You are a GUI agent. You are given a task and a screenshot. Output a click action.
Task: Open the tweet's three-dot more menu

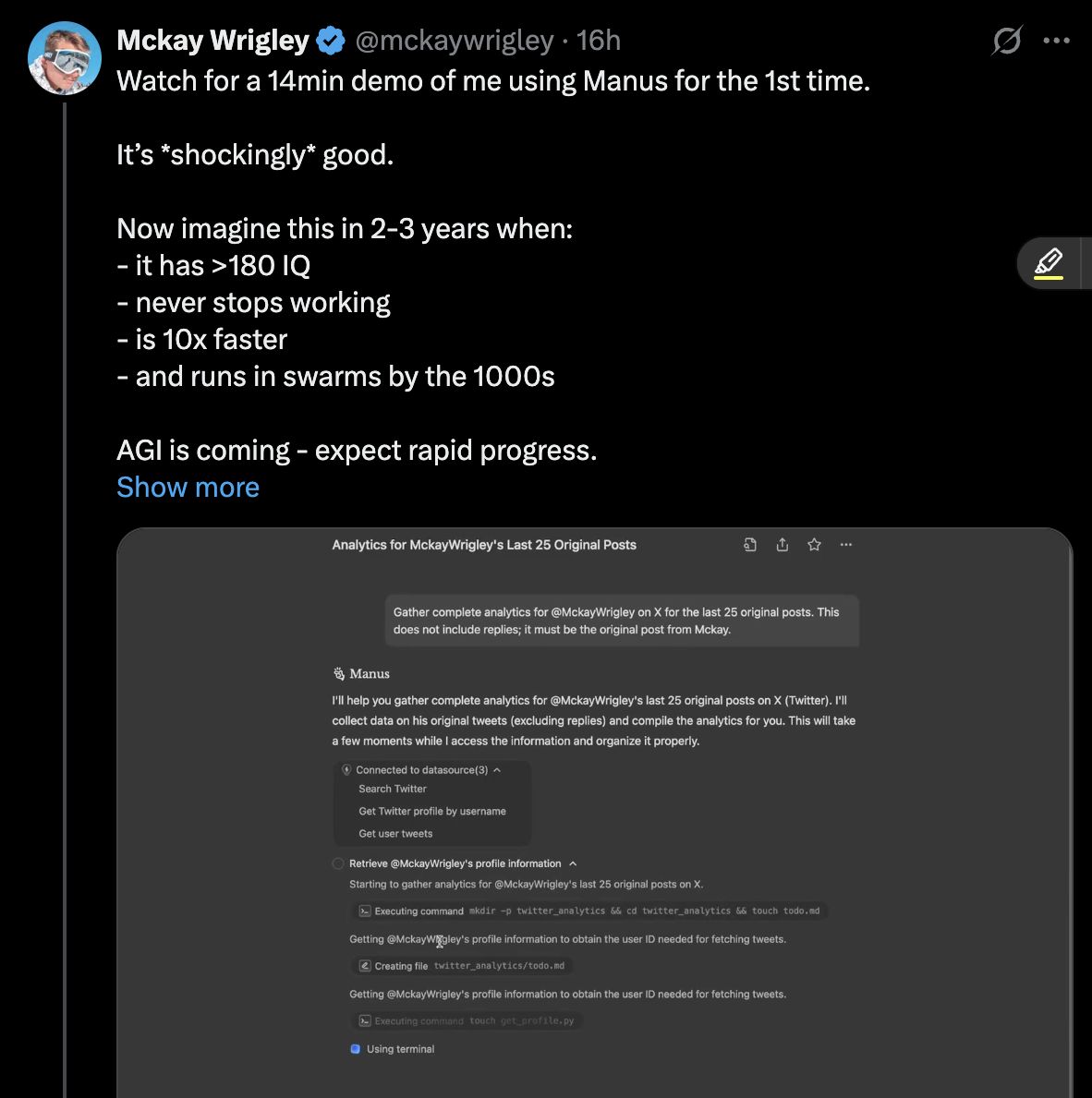pos(1056,41)
